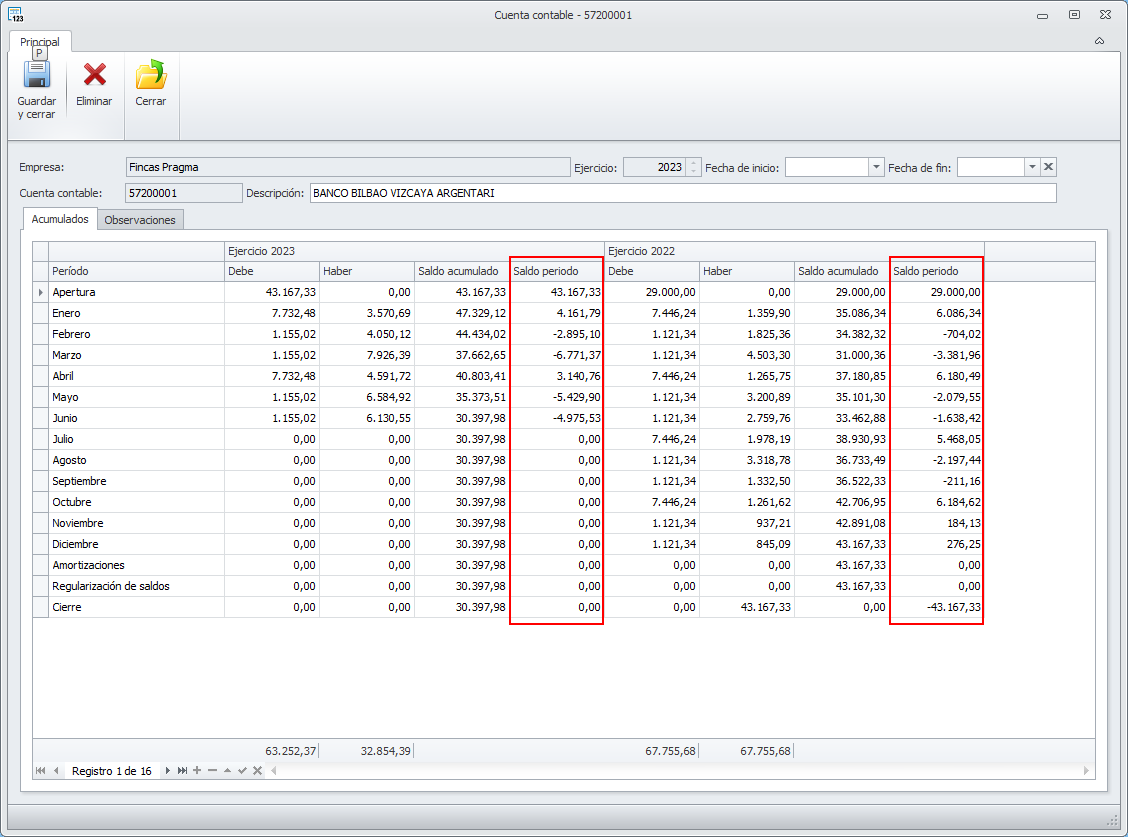The height and width of the screenshot is (837, 1128).
Task: Click the Descripción text field
Action: click(682, 193)
